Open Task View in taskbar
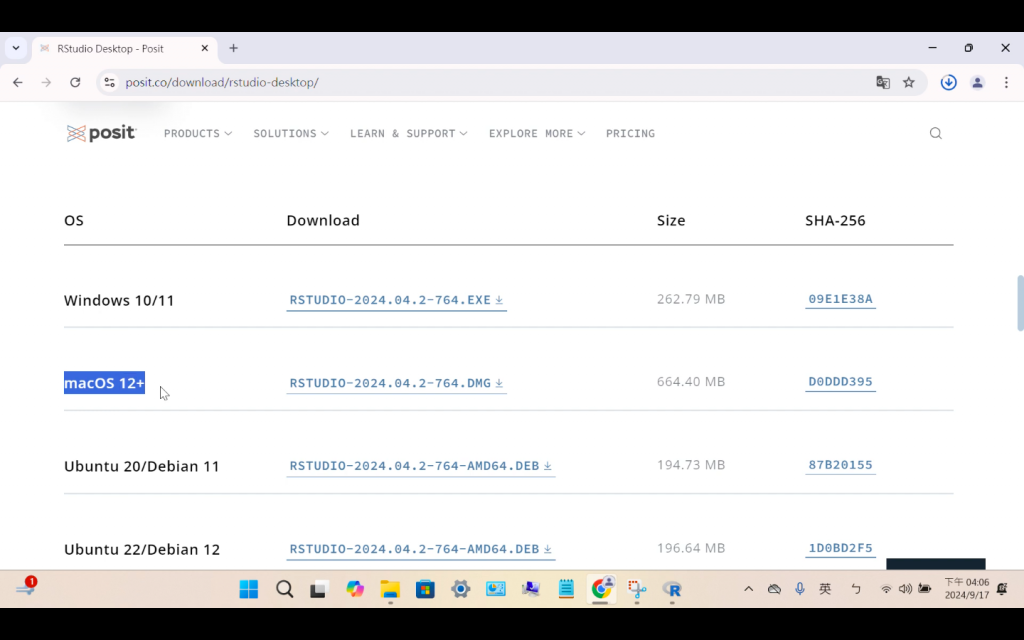The image size is (1024, 640). 319,589
